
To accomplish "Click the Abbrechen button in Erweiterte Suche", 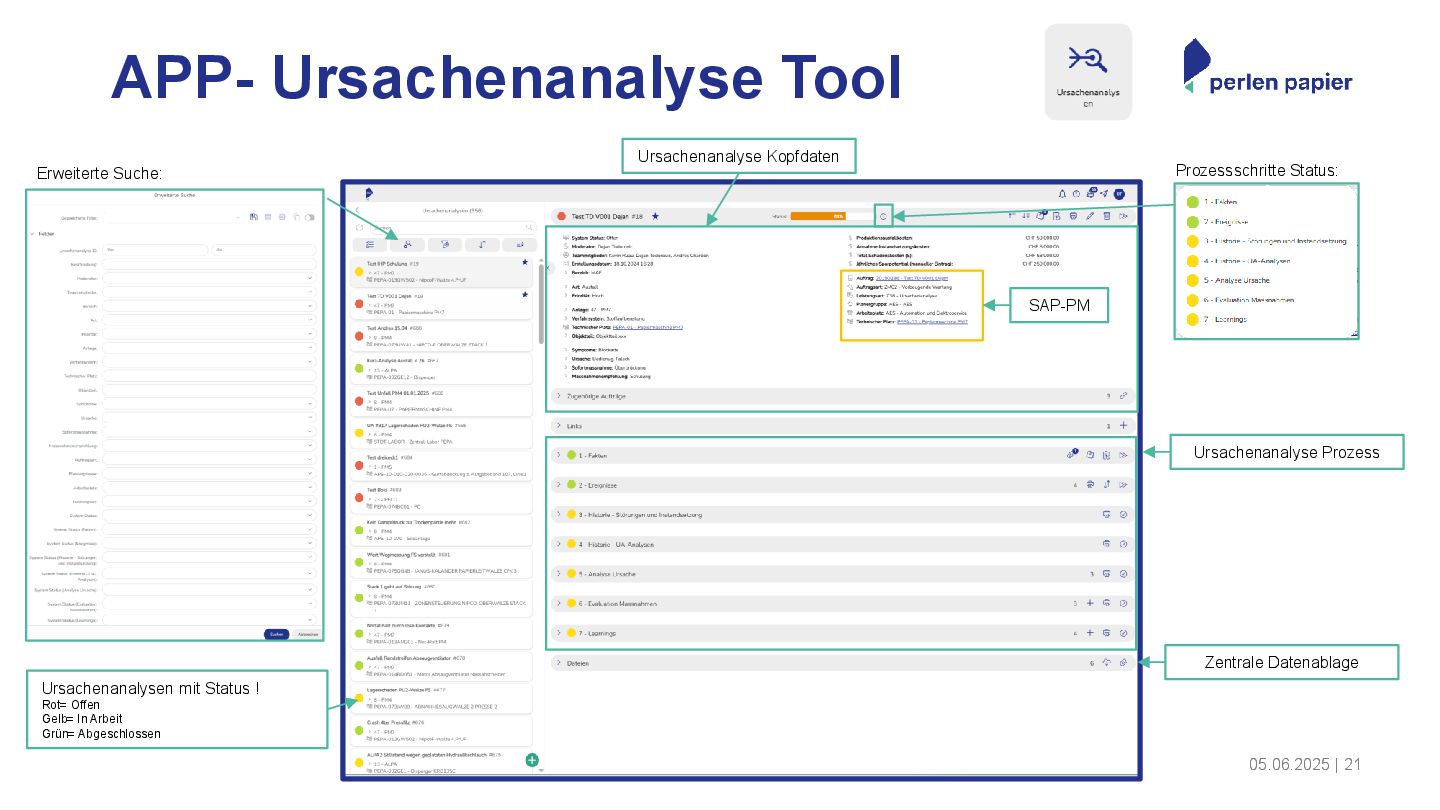I will [x=307, y=634].
